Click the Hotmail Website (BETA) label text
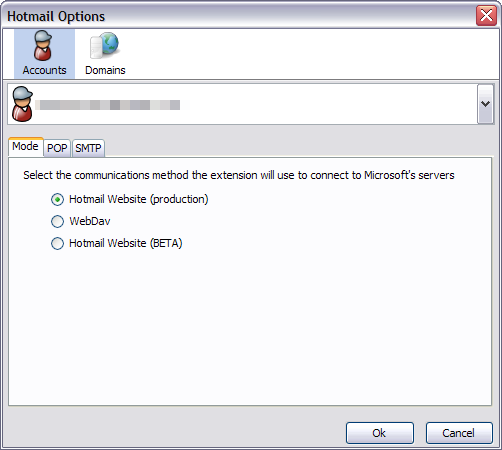This screenshot has height=450, width=502. pyautogui.click(x=126, y=243)
